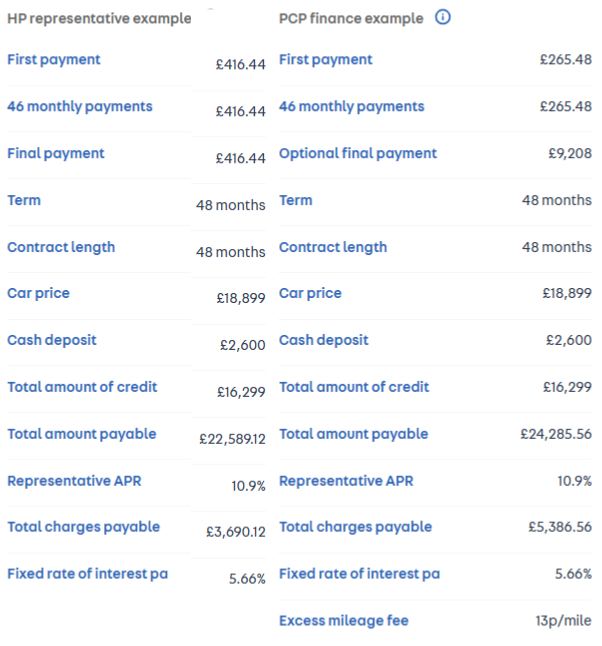
Task: Click the HP Contract length label
Action: click(x=61, y=247)
